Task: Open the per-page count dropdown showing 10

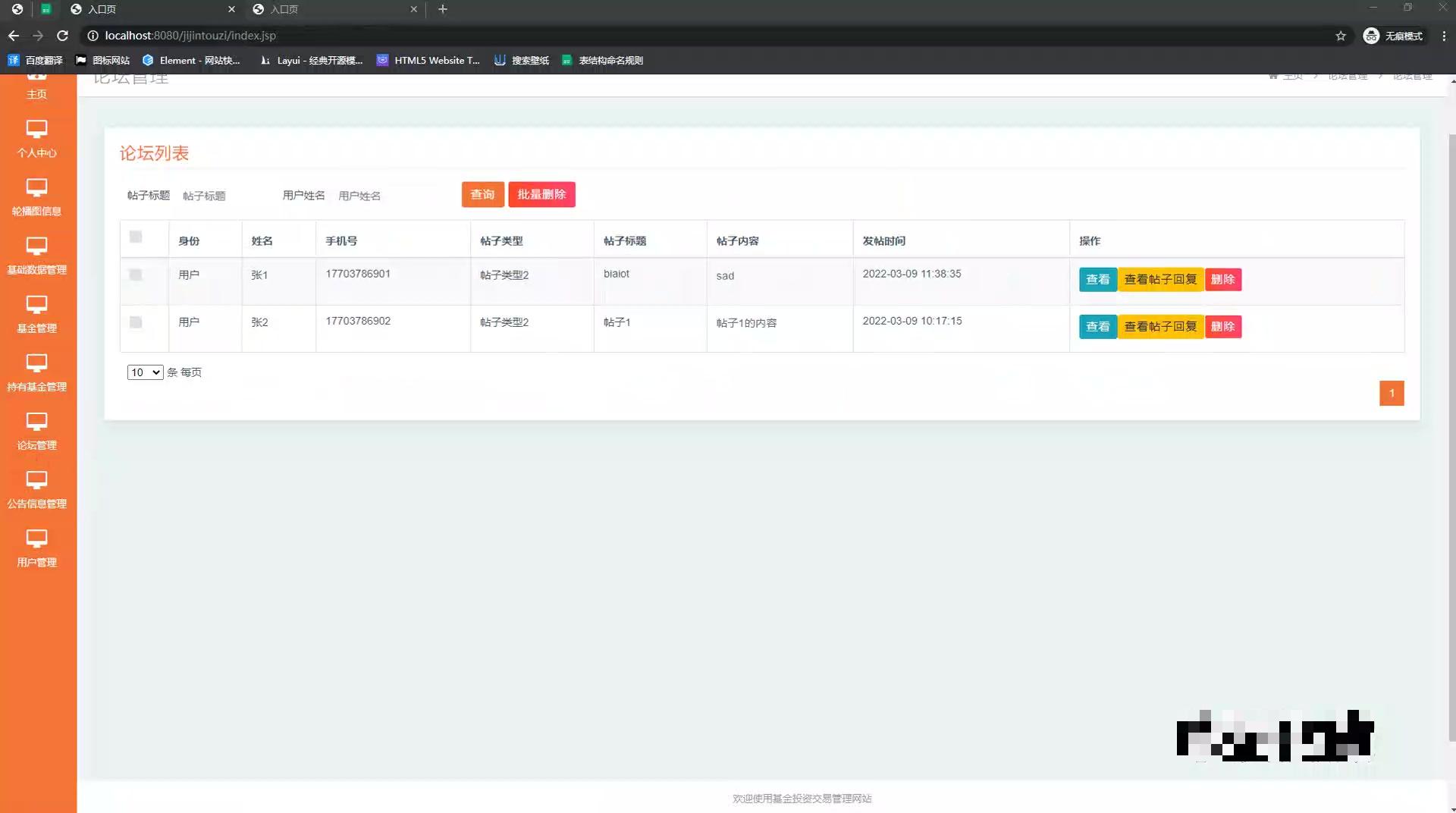Action: tap(144, 372)
